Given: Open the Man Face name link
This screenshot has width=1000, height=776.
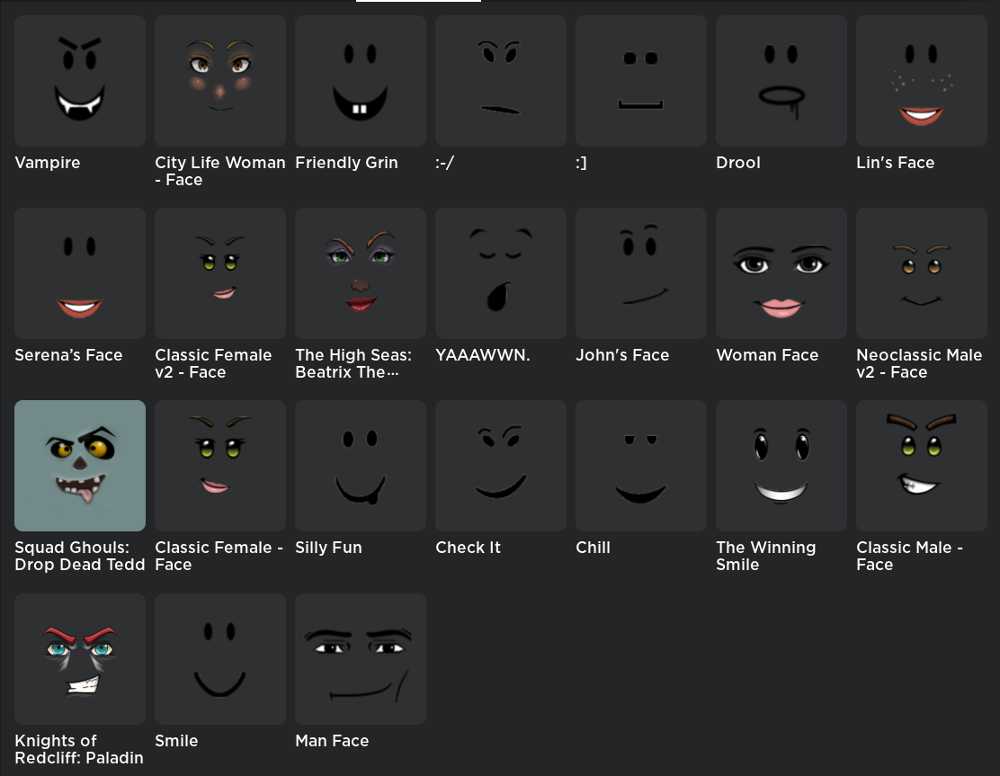Looking at the screenshot, I should [x=332, y=741].
